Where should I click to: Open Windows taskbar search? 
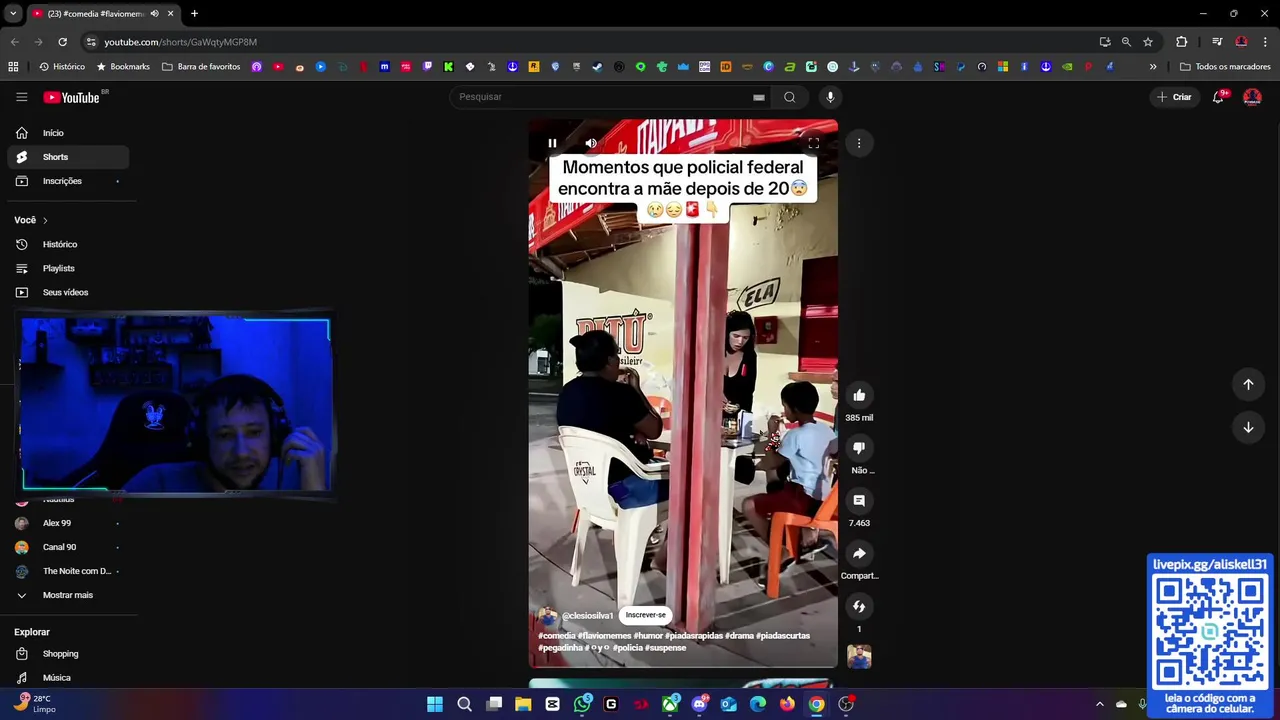point(464,704)
